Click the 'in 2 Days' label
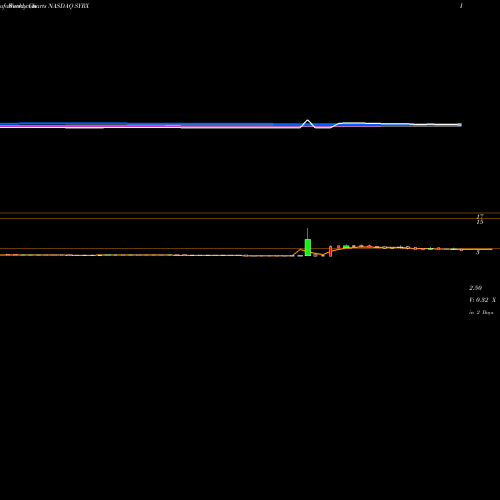This screenshot has width=500, height=500. 481,312
